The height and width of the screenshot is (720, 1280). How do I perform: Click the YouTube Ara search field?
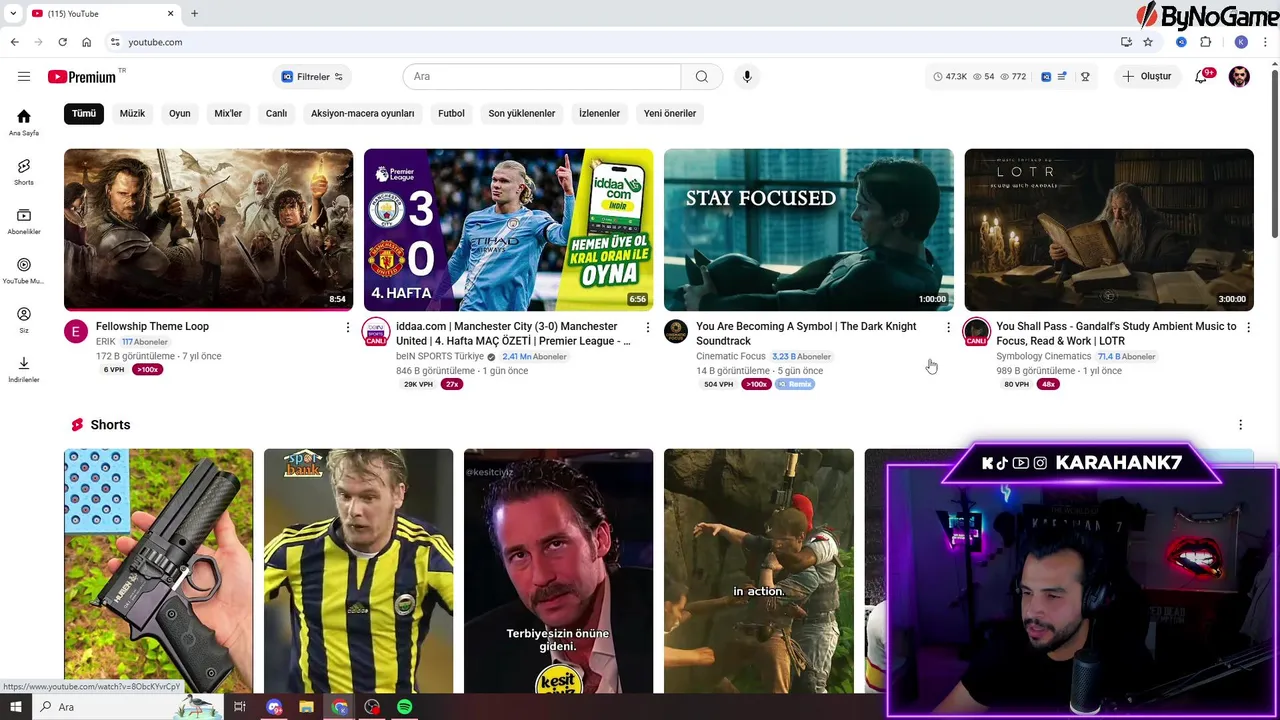(542, 77)
